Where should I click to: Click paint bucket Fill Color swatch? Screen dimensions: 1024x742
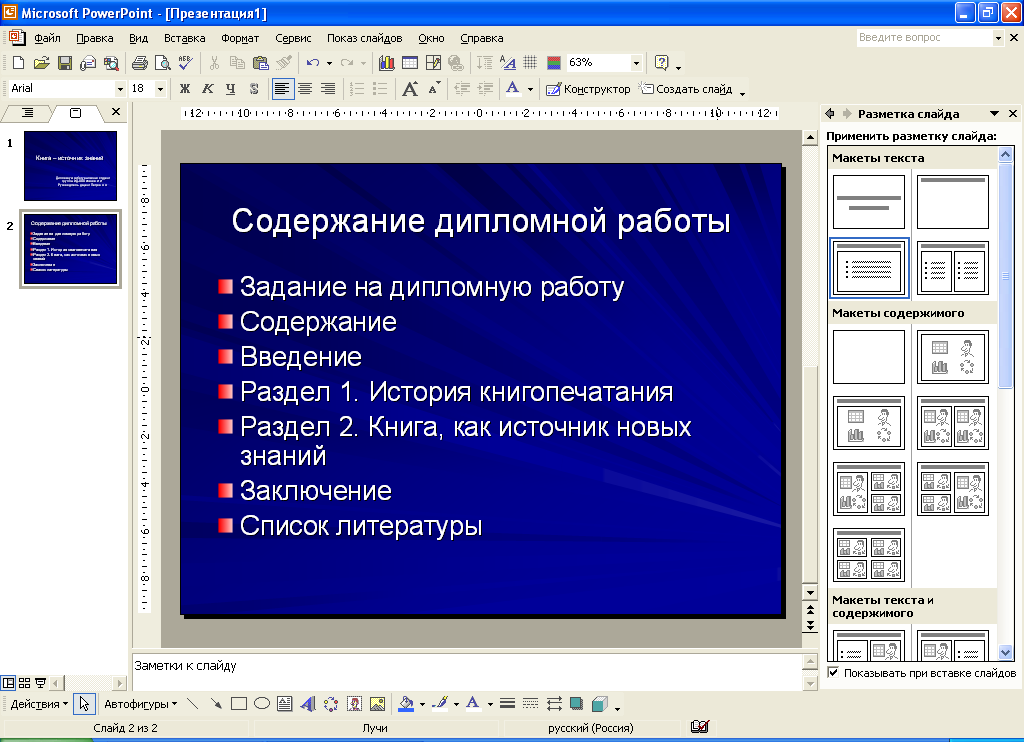[x=406, y=703]
